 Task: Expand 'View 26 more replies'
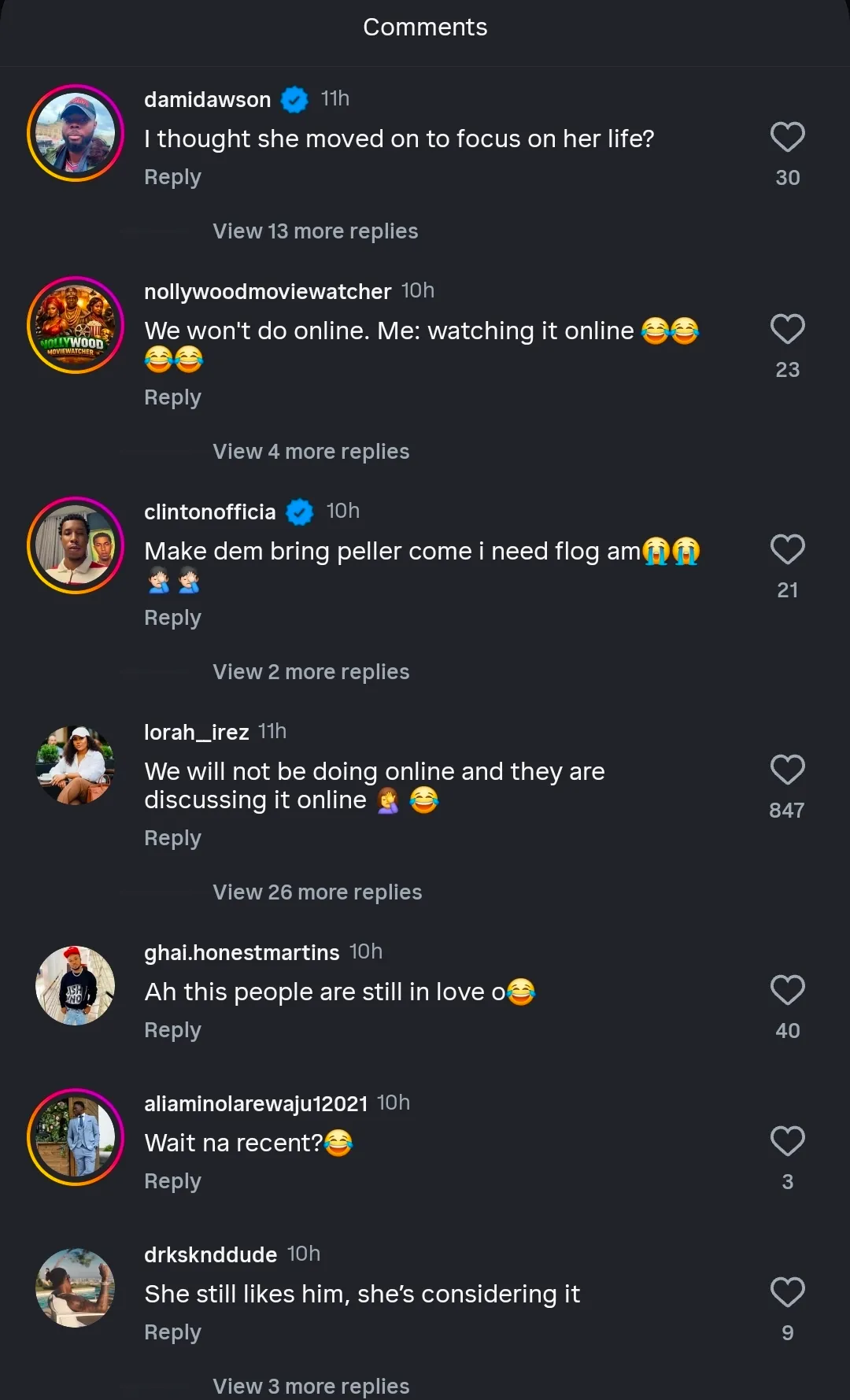[x=317, y=892]
